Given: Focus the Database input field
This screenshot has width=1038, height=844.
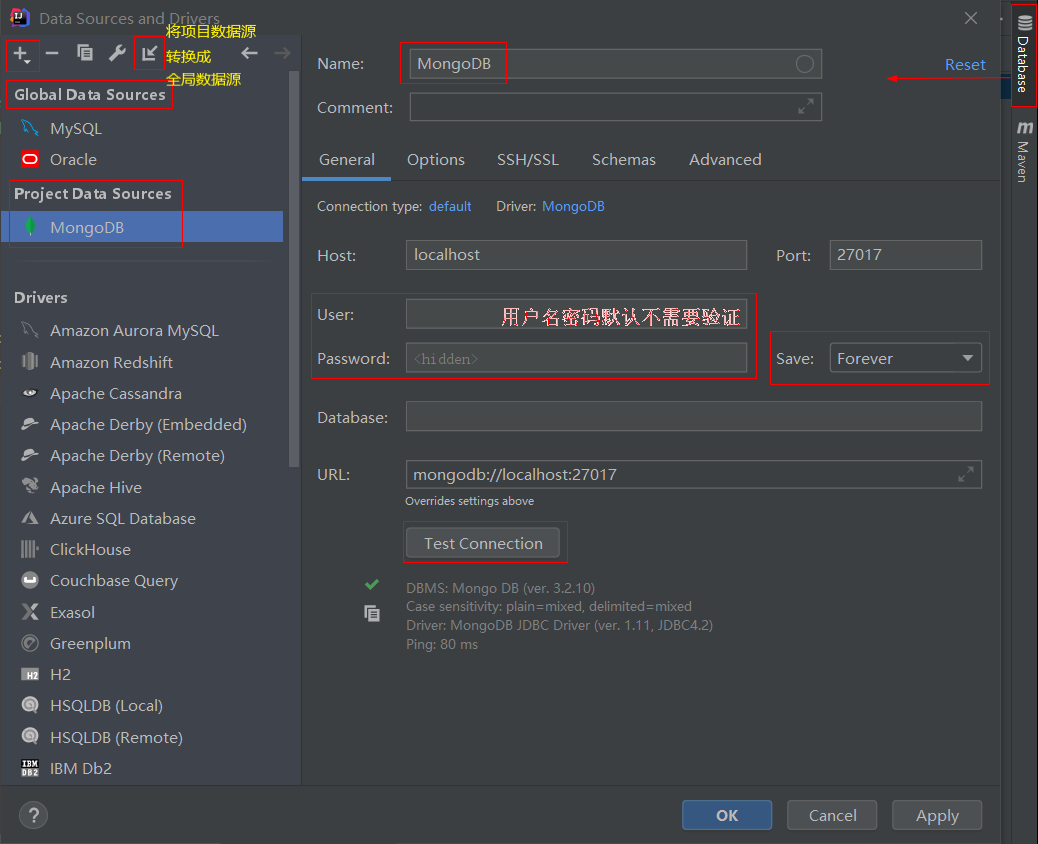Looking at the screenshot, I should point(694,416).
